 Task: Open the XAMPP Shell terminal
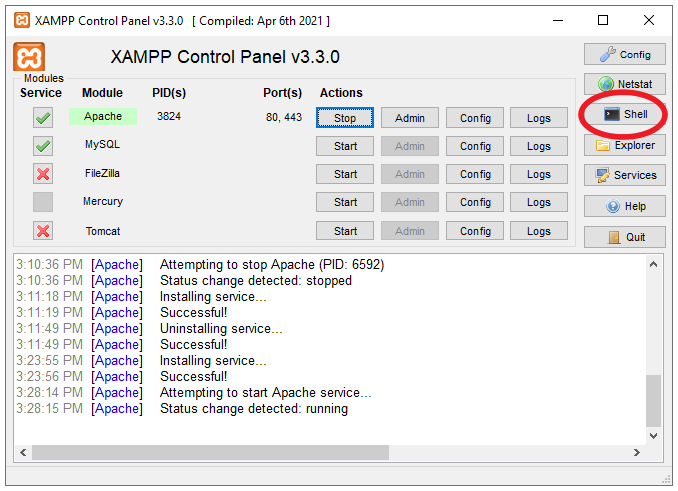625,115
